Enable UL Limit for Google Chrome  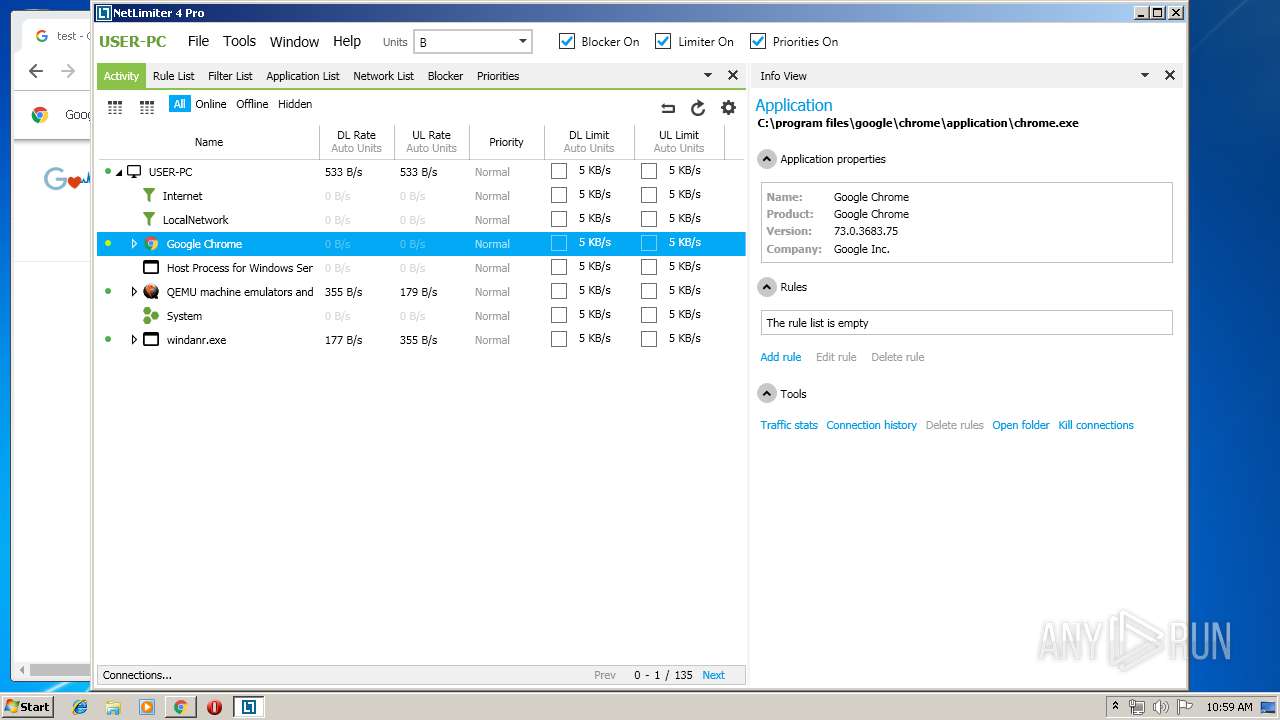click(649, 243)
